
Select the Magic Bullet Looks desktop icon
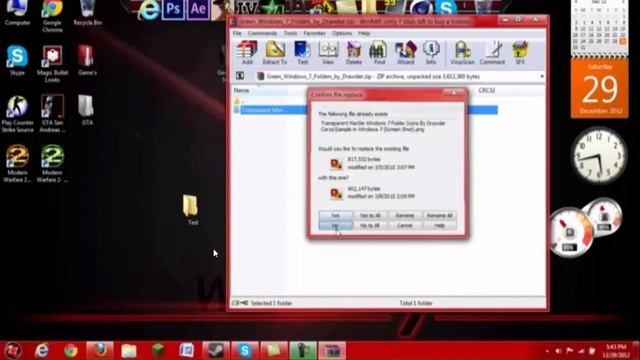52,64
